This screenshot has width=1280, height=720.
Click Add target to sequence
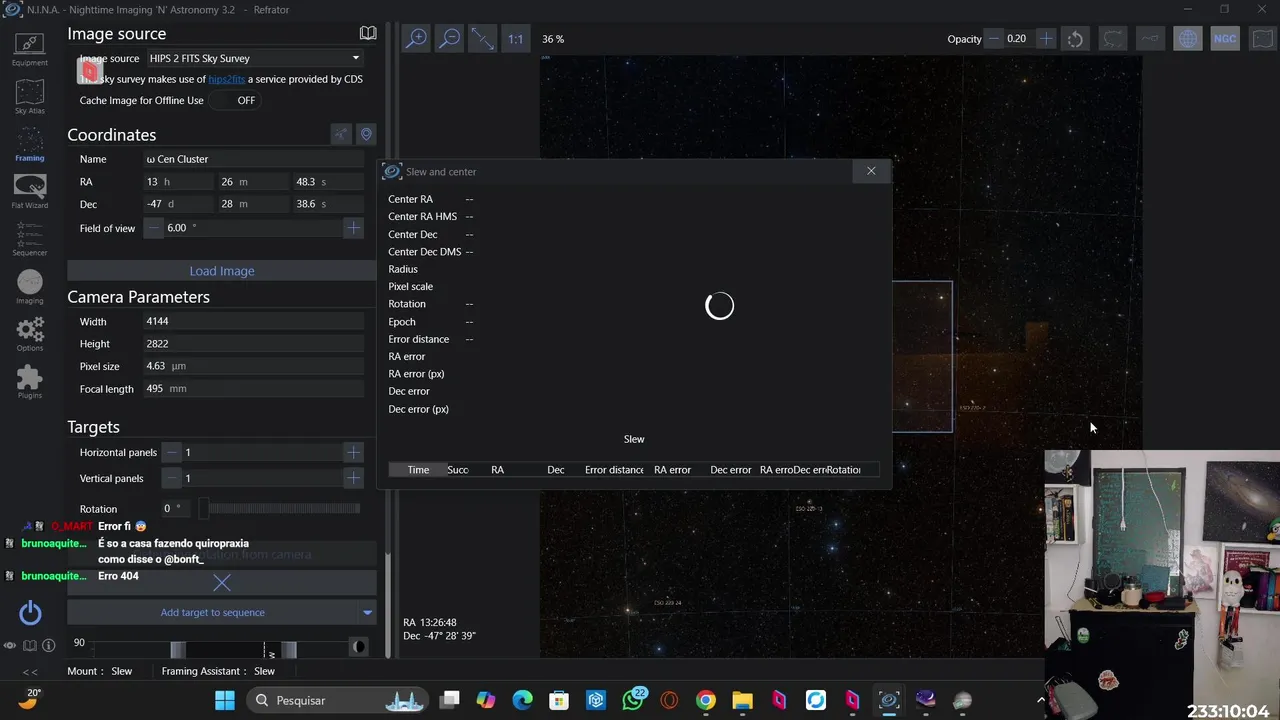click(212, 612)
